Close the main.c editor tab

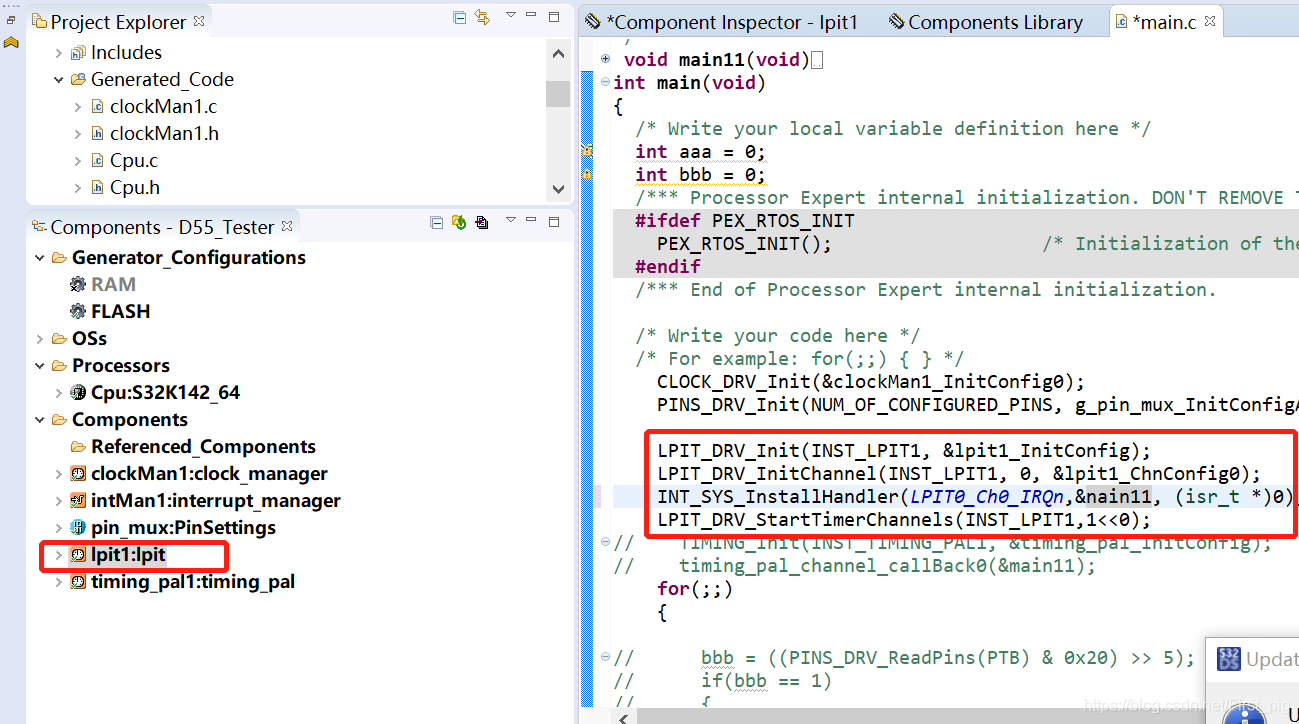tap(1211, 20)
